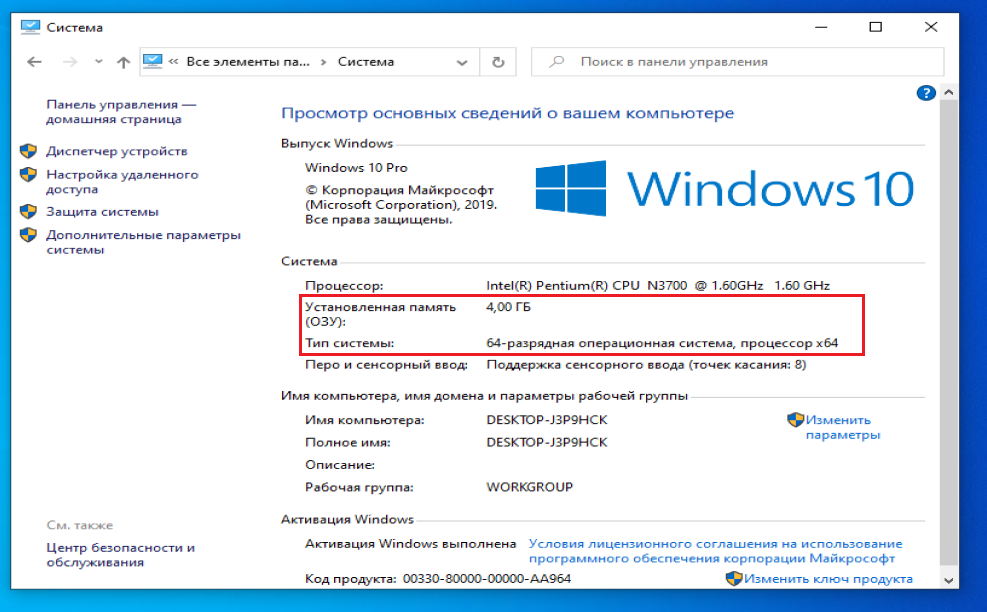987x612 pixels.
Task: Click the heading 'Просмотр основных сведений о вашем компьютере'
Action: 507,113
